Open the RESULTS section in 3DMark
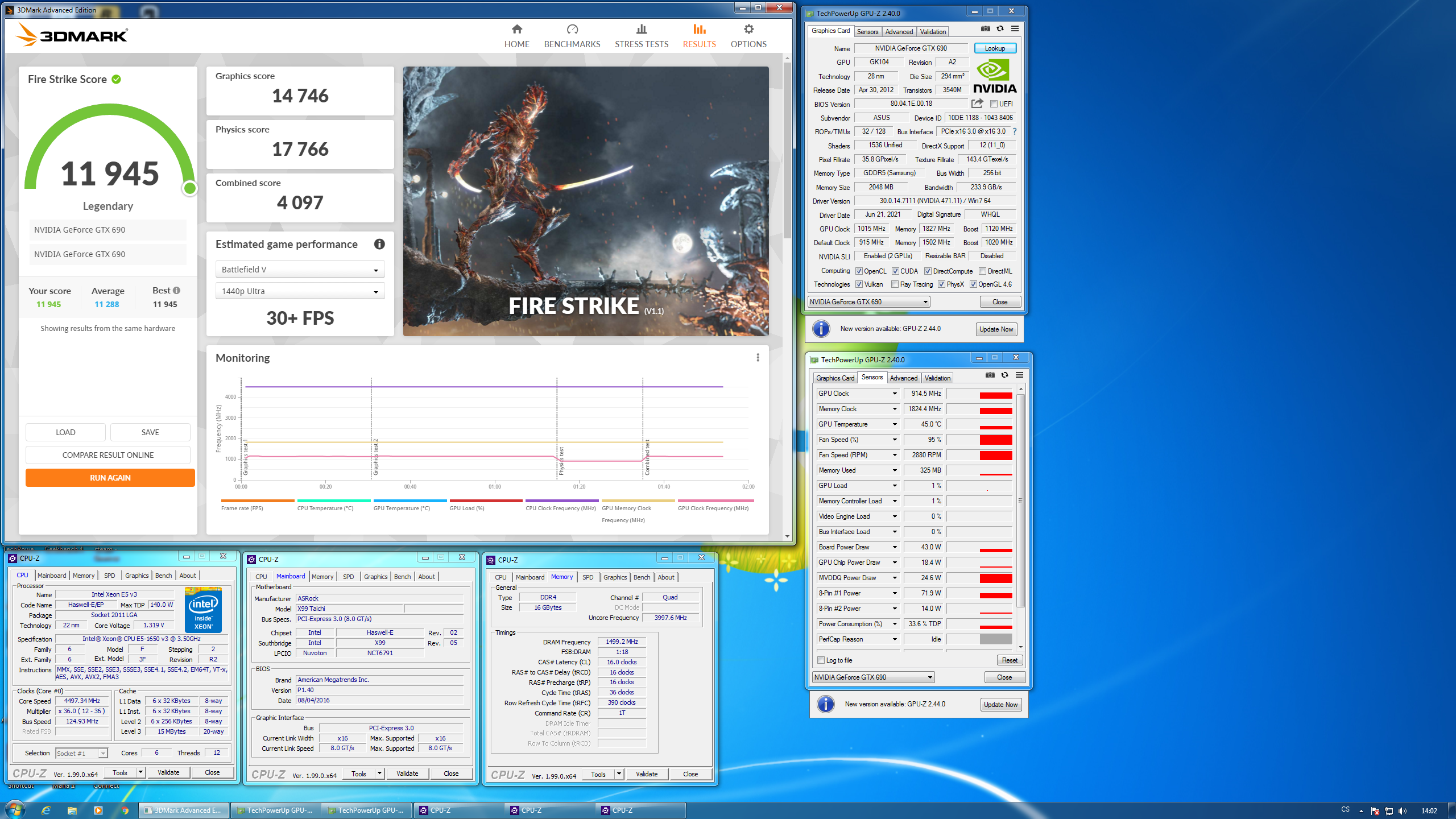Image resolution: width=1456 pixels, height=819 pixels. (x=699, y=36)
